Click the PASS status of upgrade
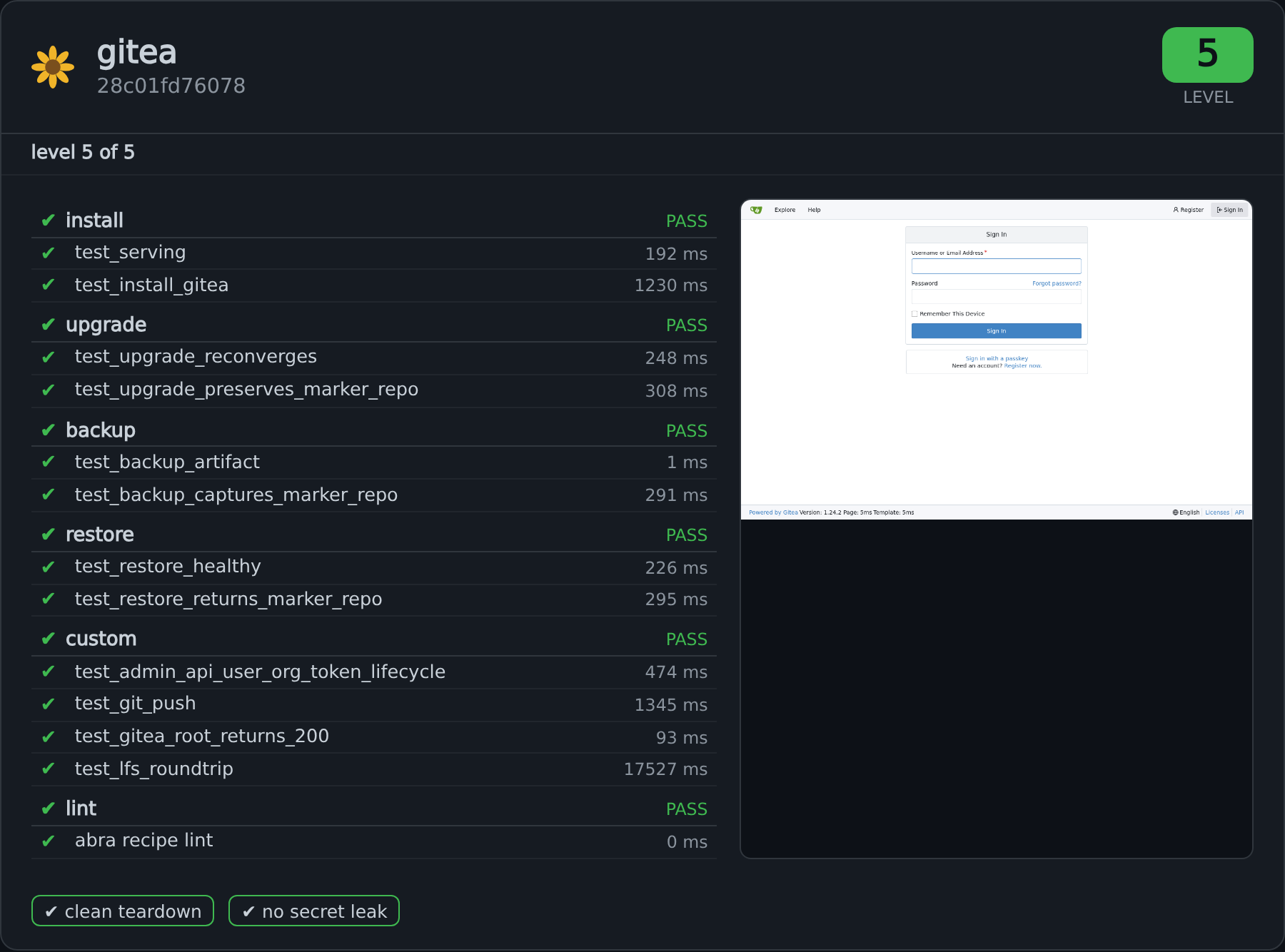The width and height of the screenshot is (1285, 952). coord(687,325)
